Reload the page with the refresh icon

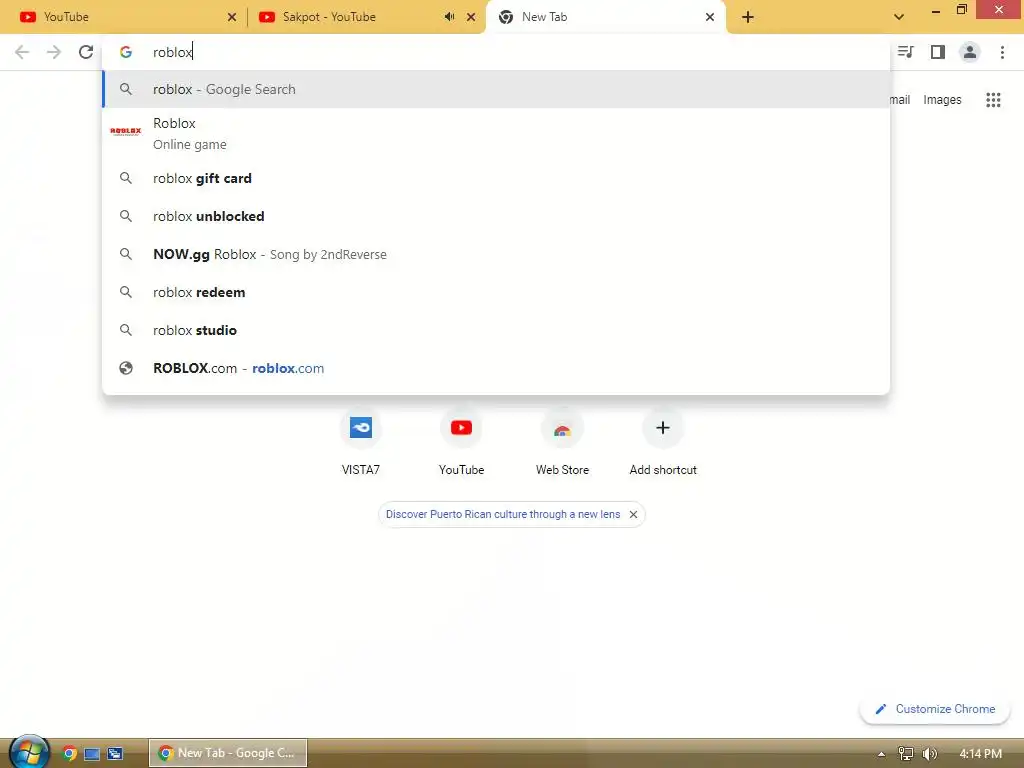pyautogui.click(x=86, y=52)
